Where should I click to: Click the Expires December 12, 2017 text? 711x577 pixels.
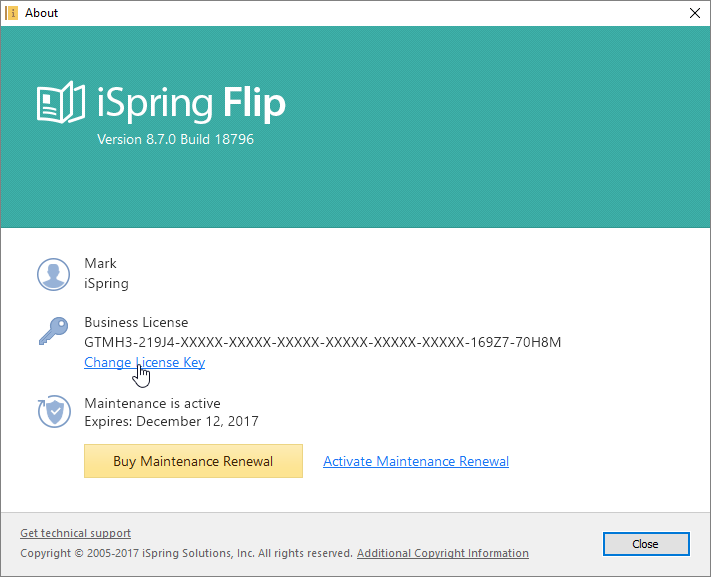coord(171,421)
